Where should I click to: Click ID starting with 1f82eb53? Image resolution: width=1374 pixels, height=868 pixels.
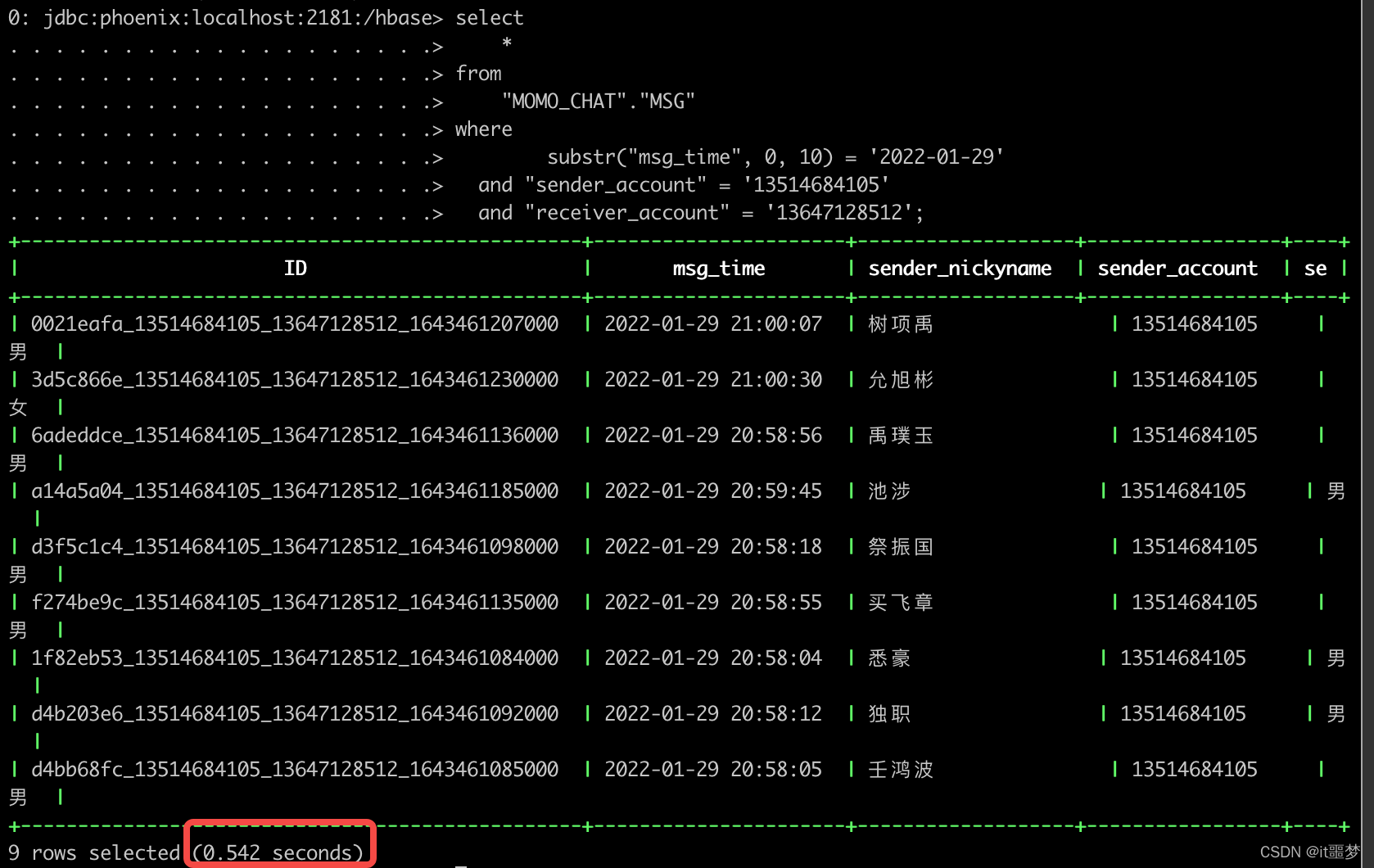point(295,658)
